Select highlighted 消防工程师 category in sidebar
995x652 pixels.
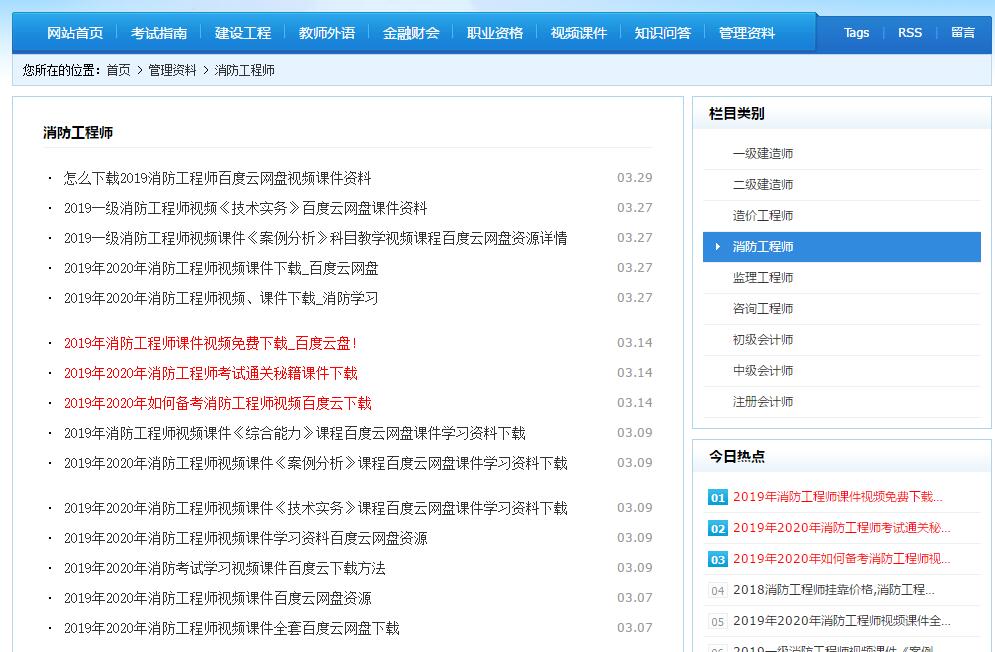841,247
